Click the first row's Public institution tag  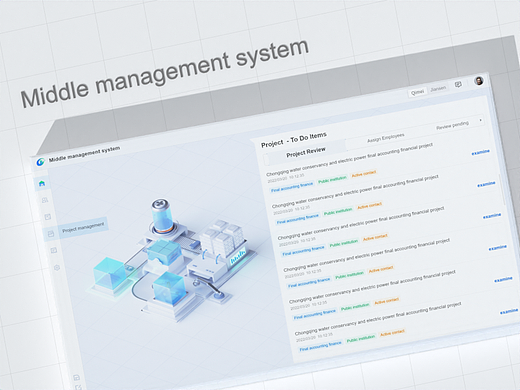pos(332,179)
